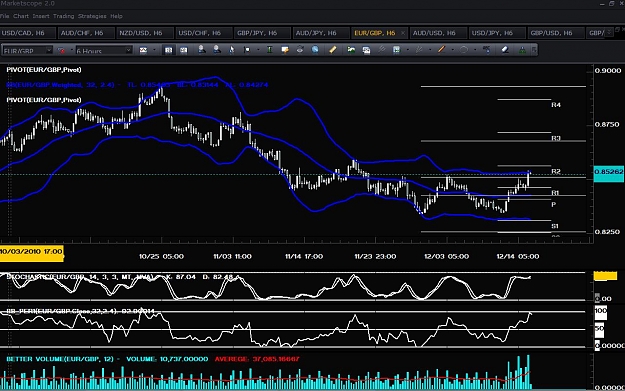Click the R4 pivot level label
This screenshot has width=625, height=391.
pos(556,104)
